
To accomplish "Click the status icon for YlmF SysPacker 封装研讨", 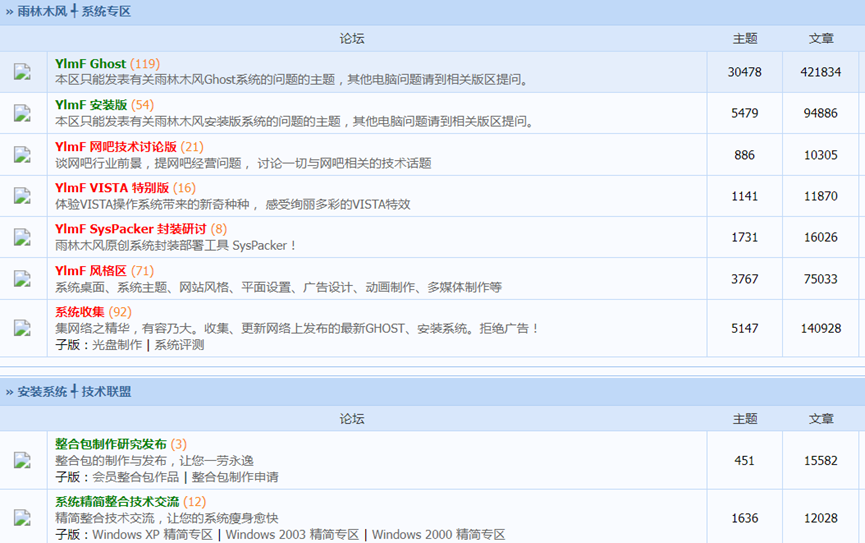I will click(22, 237).
